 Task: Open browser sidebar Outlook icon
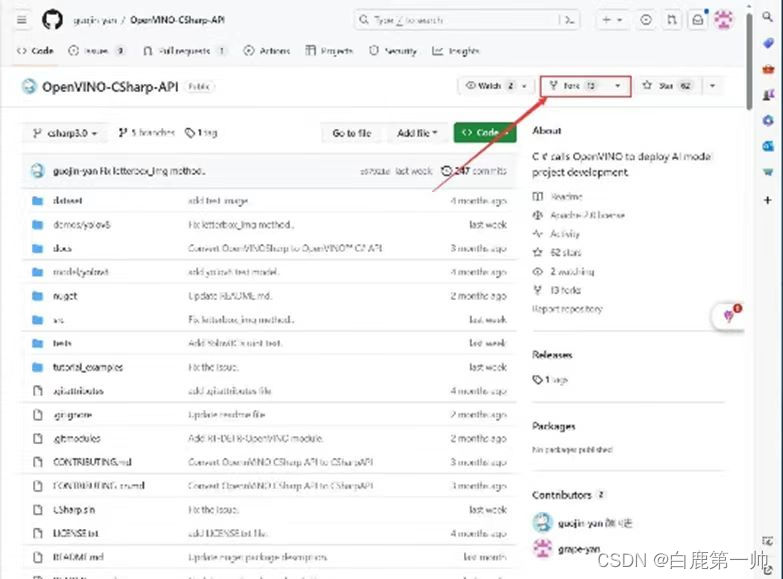[x=768, y=146]
